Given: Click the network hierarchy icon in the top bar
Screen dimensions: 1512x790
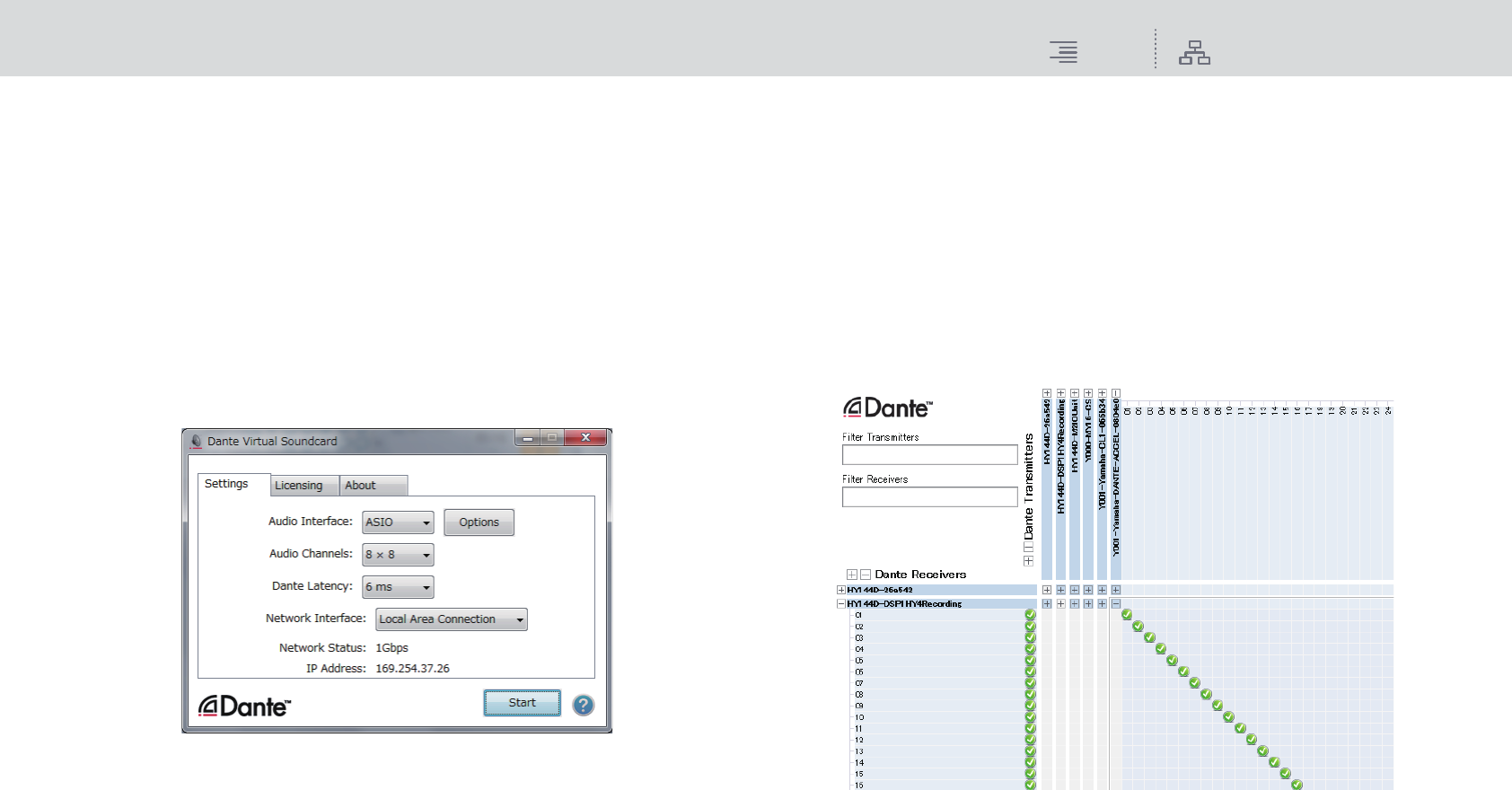Looking at the screenshot, I should 1194,53.
